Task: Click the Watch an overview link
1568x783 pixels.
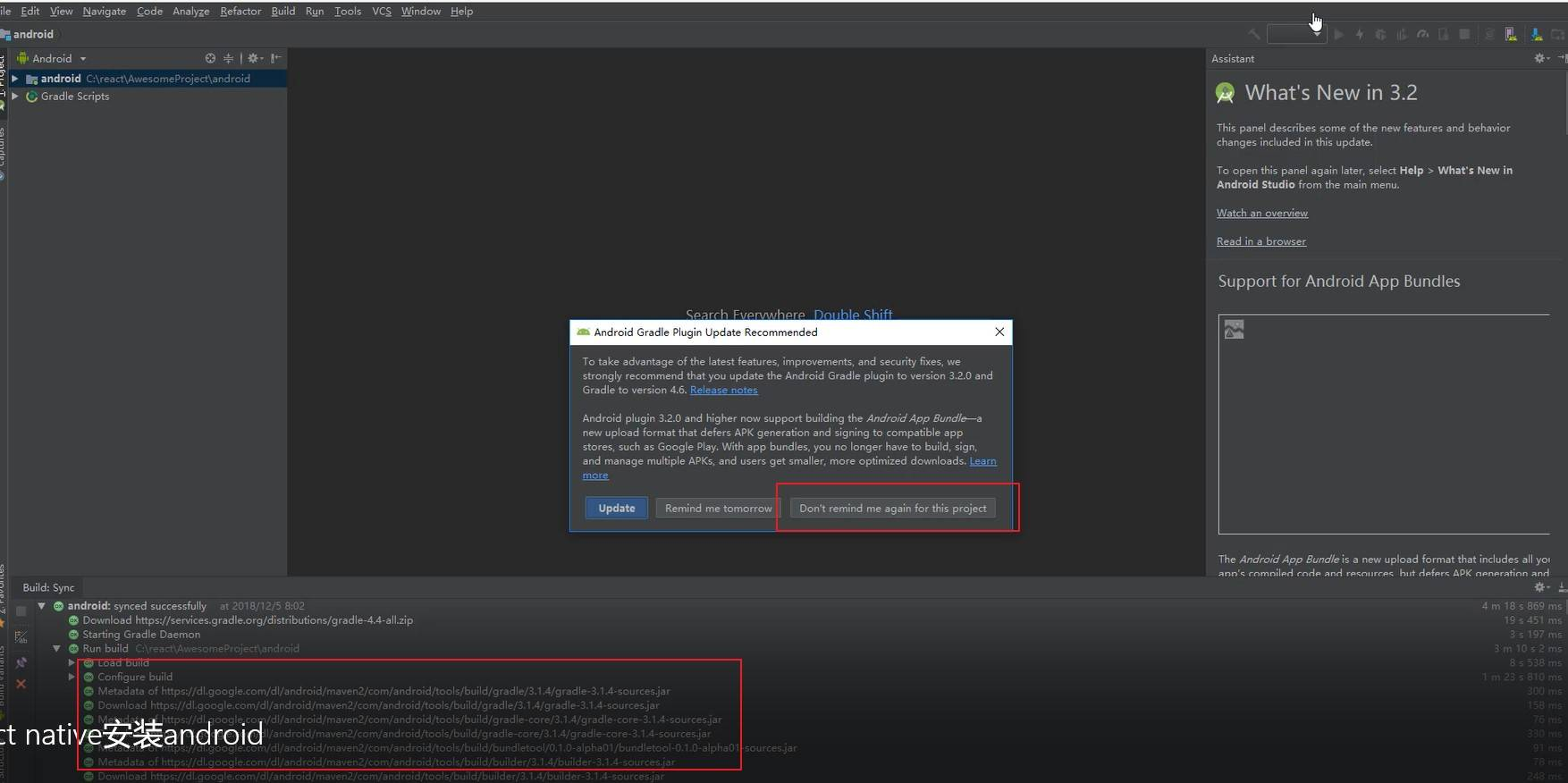Action: click(x=1261, y=213)
